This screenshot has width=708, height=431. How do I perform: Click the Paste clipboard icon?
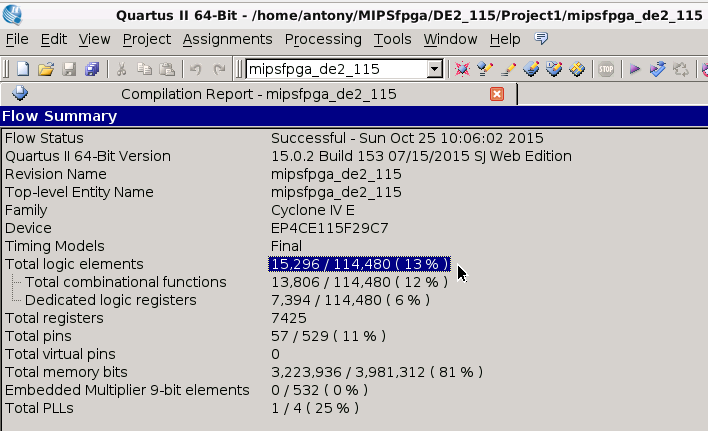tap(167, 69)
